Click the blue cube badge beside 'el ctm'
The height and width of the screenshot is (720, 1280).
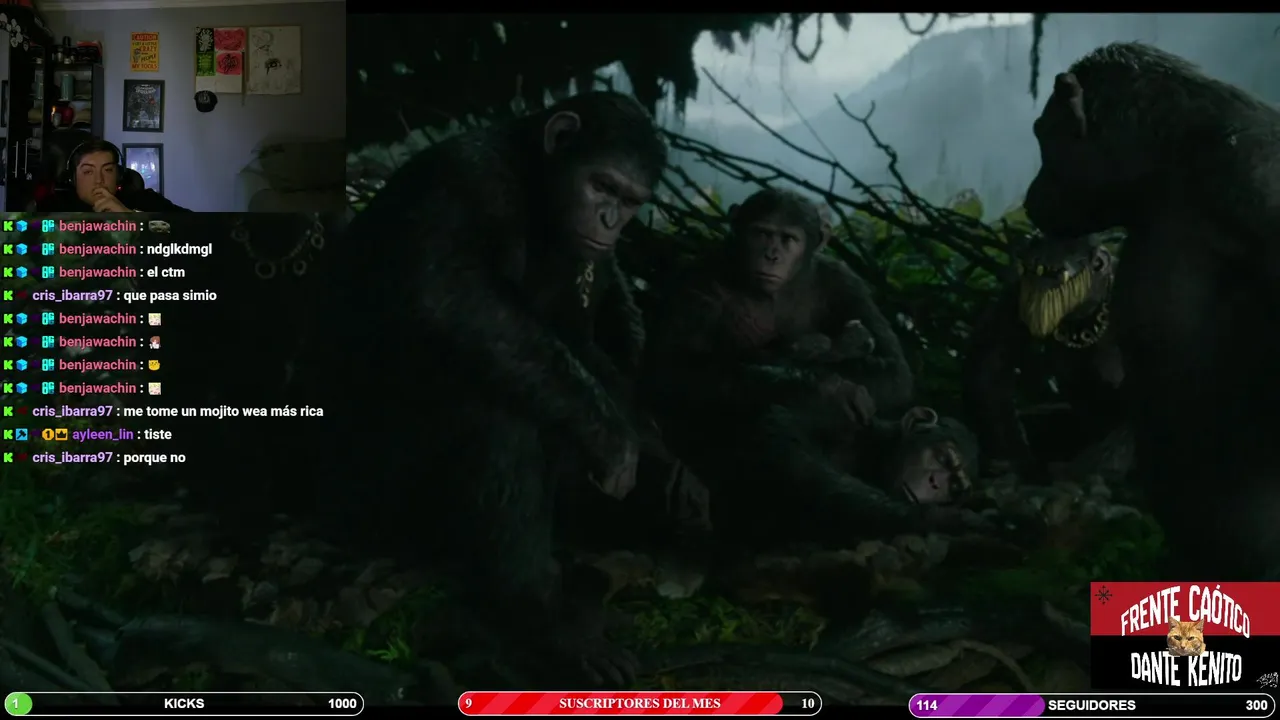coord(22,272)
